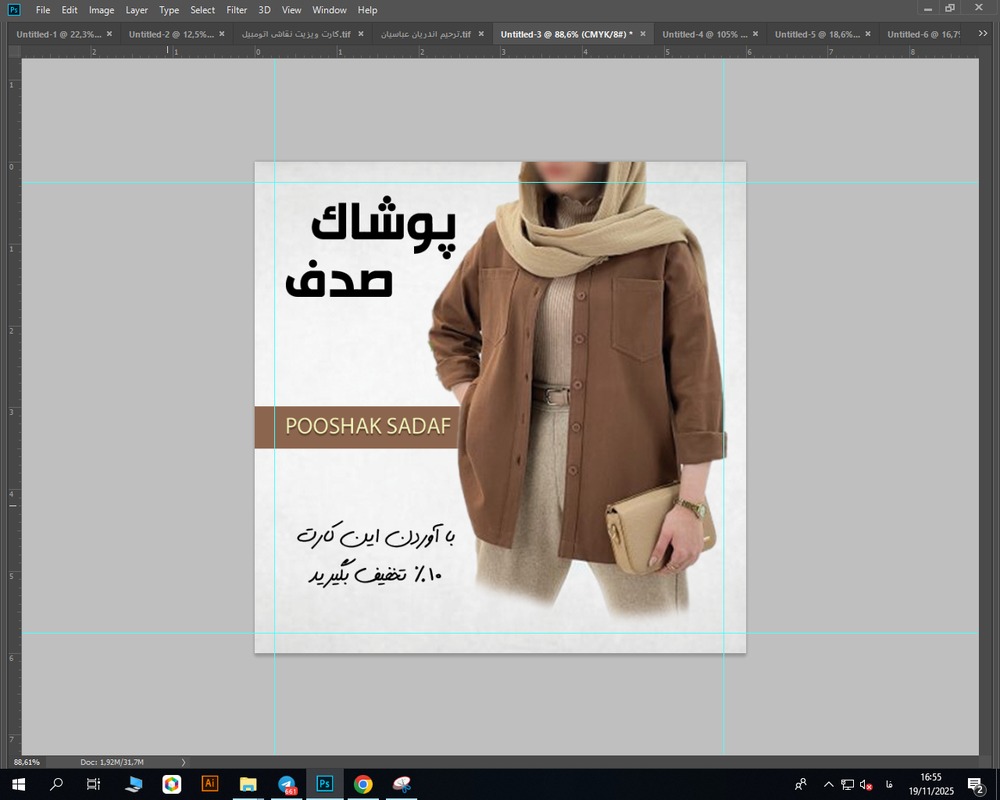Click the volume icon in the system tray

pyautogui.click(x=866, y=784)
